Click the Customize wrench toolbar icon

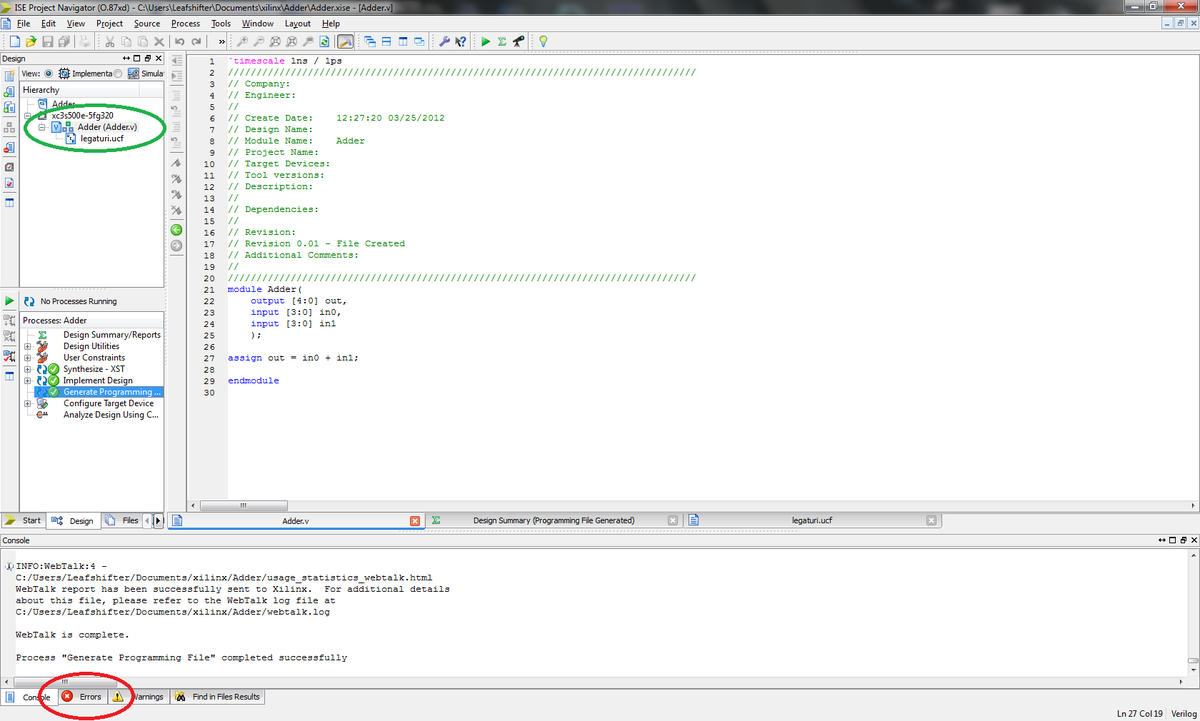pos(444,41)
